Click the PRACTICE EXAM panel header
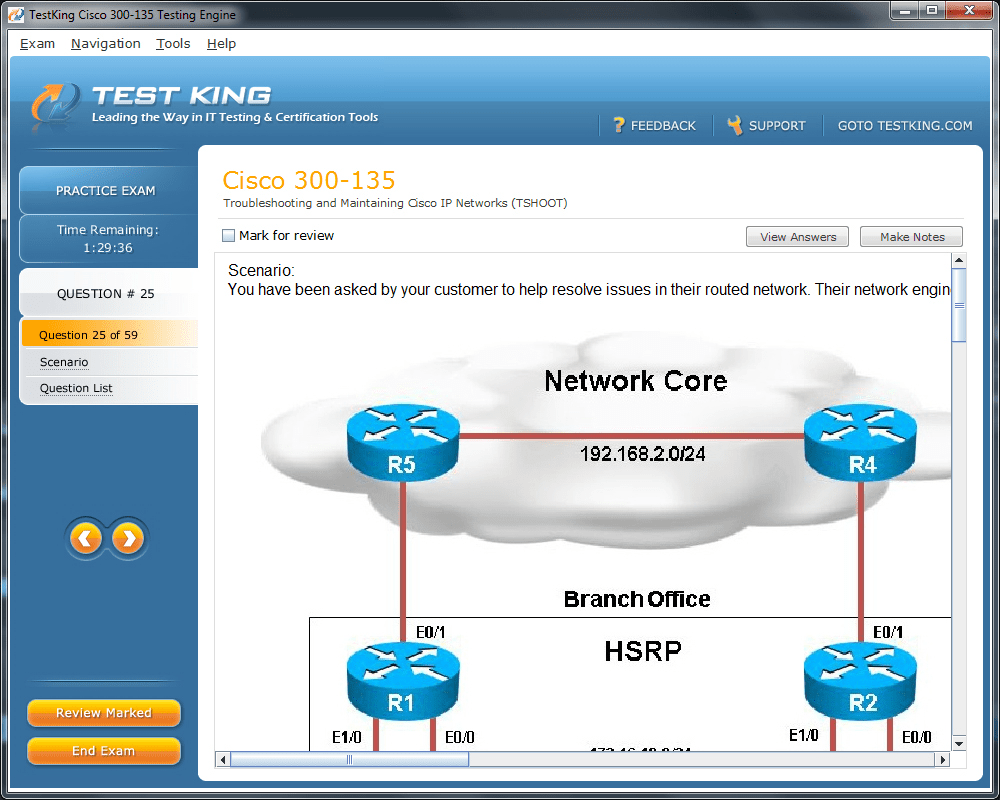Screen dimensions: 1000x800 [106, 190]
